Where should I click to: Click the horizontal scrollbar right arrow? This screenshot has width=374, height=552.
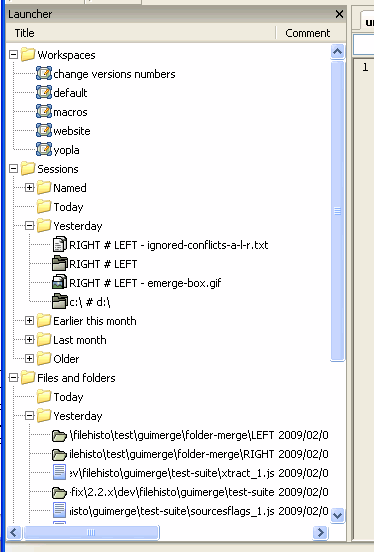(x=320, y=532)
